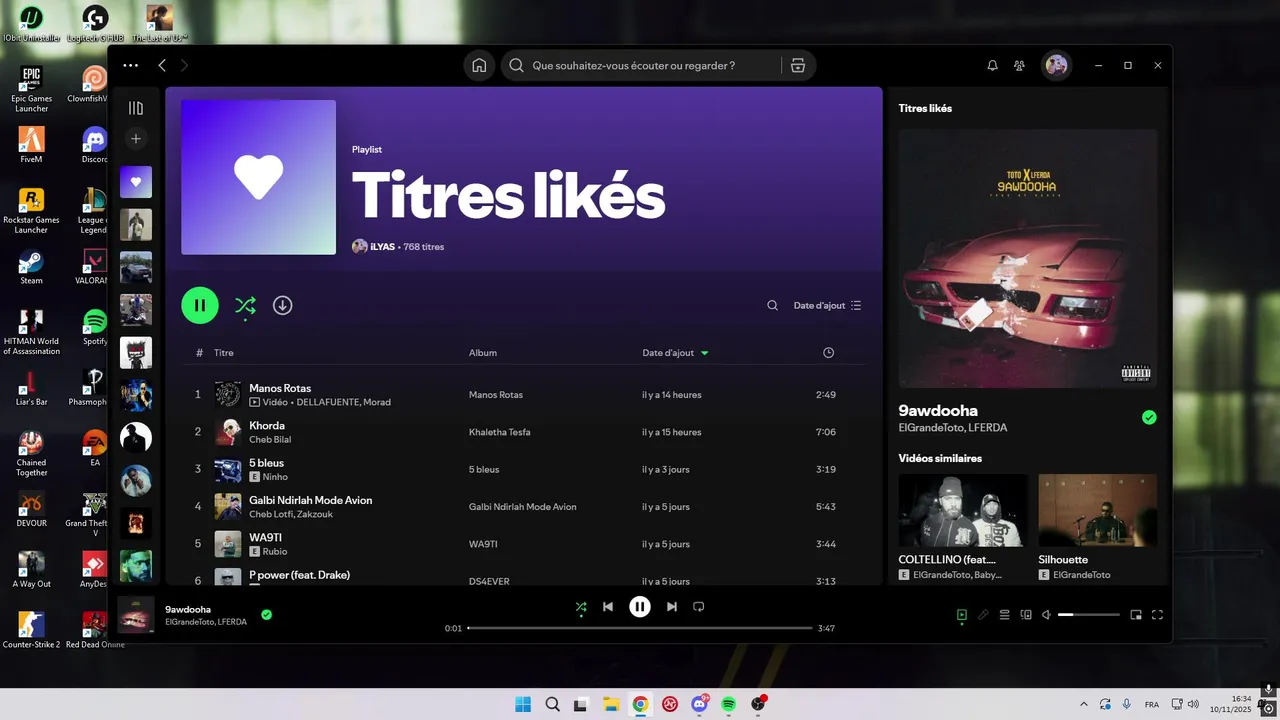Select WA9TI track title
Viewport: 1280px width, 720px height.
pyautogui.click(x=265, y=537)
